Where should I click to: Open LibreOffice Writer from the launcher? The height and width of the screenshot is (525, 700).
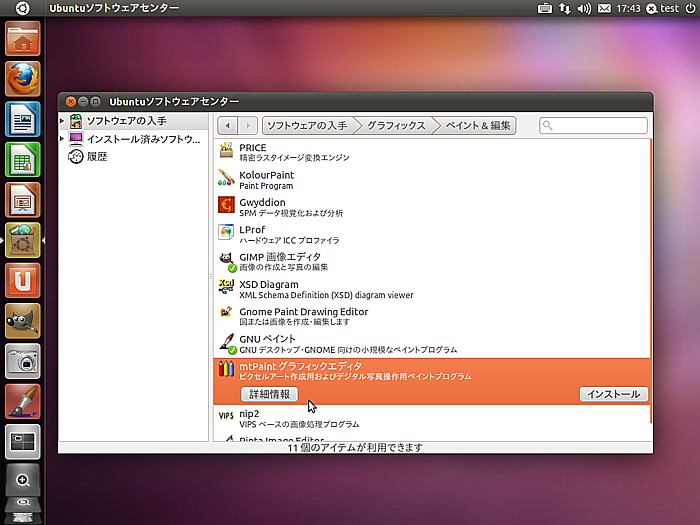pyautogui.click(x=23, y=119)
